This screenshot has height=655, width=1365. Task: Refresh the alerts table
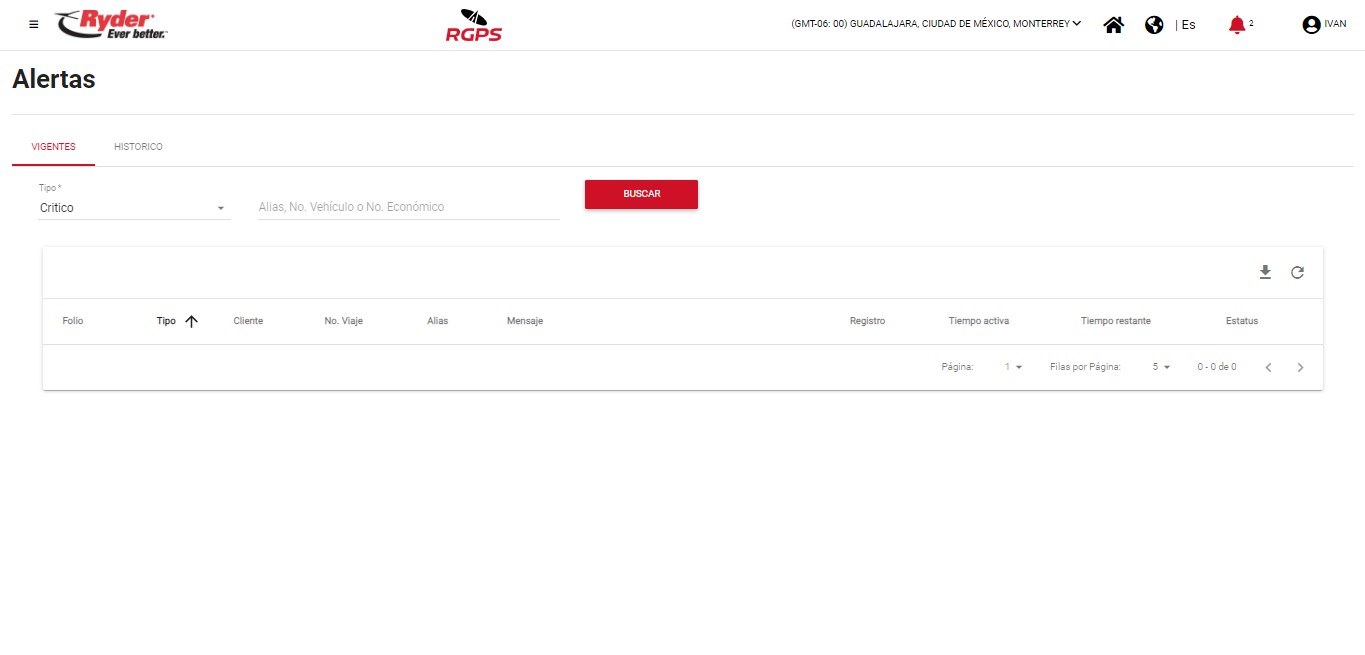pos(1297,272)
